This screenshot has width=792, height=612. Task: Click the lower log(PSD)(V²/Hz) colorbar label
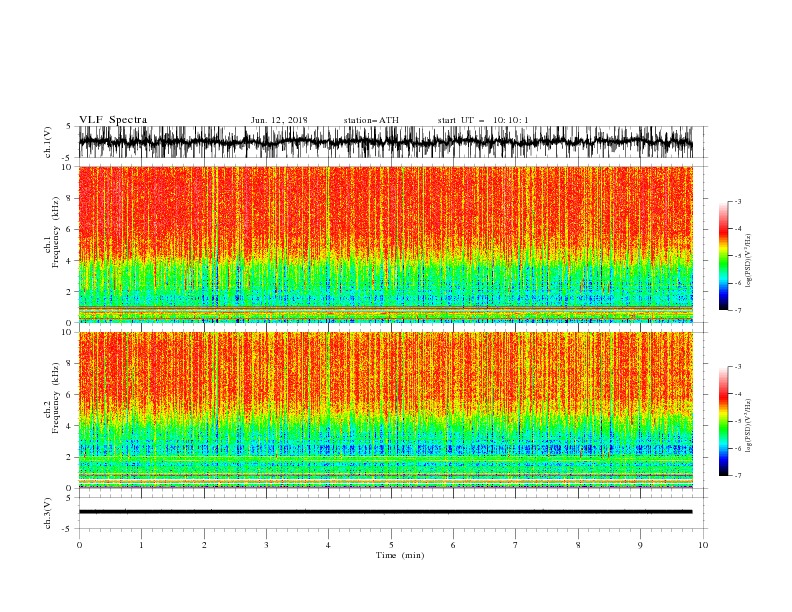pyautogui.click(x=748, y=425)
